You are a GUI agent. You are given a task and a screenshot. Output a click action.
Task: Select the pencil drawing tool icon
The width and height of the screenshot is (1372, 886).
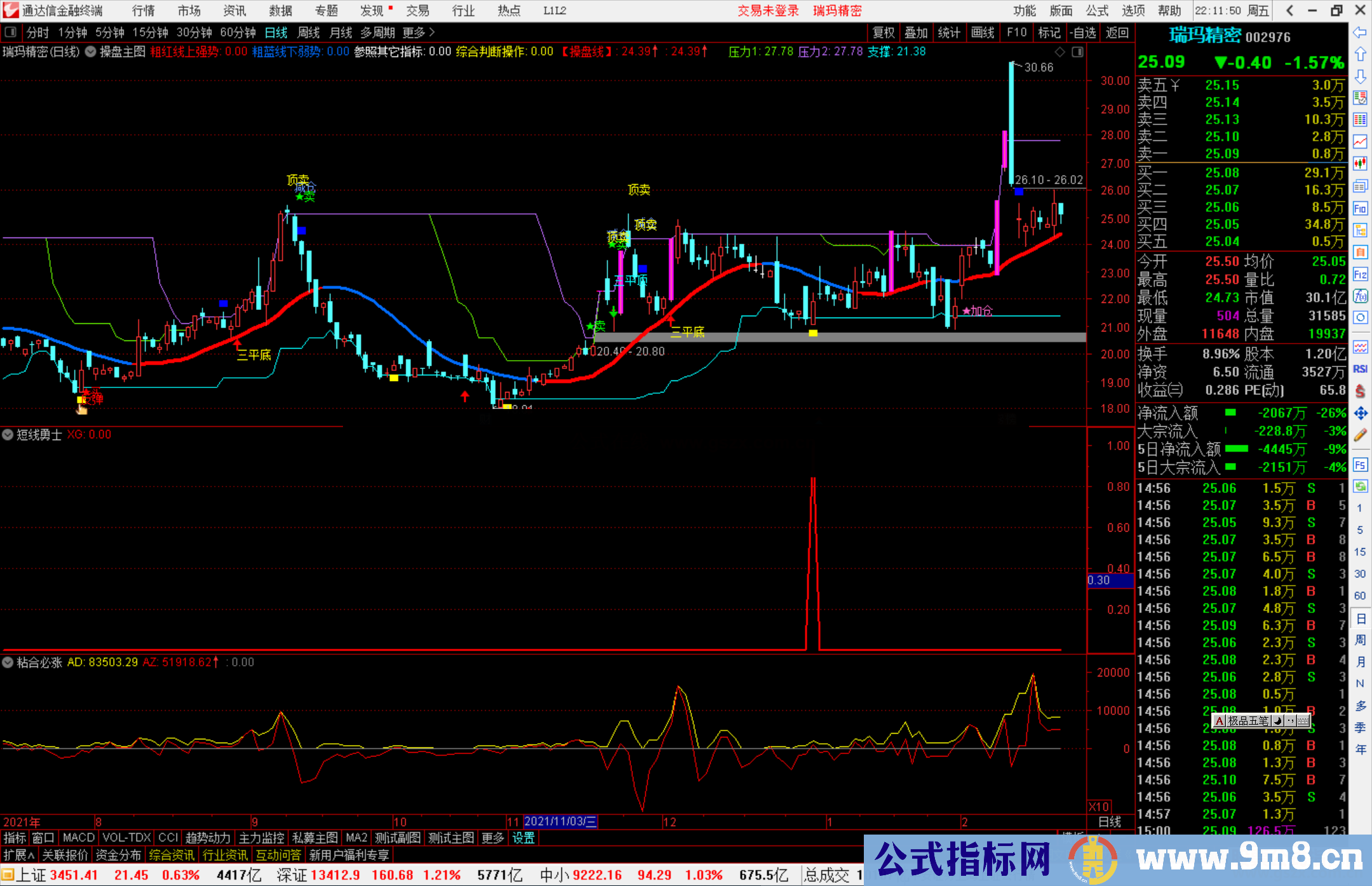pos(1360,436)
